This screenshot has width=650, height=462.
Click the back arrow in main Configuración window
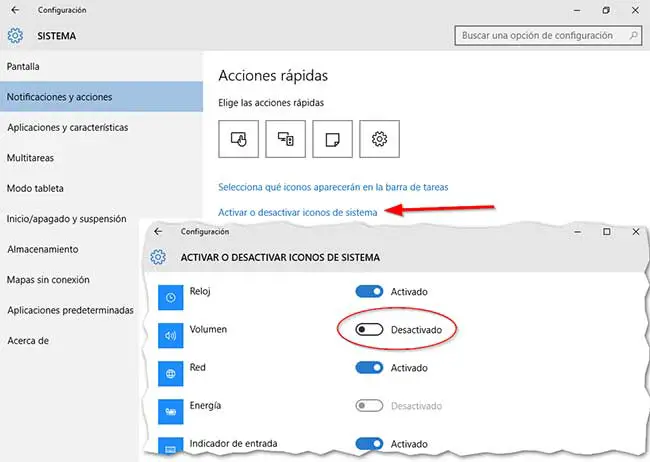pos(15,10)
